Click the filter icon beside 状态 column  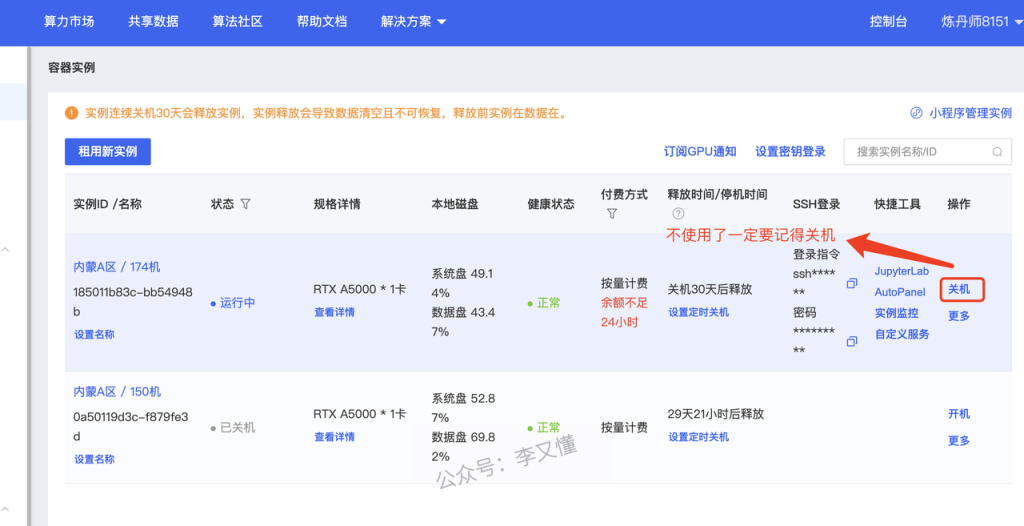245,204
